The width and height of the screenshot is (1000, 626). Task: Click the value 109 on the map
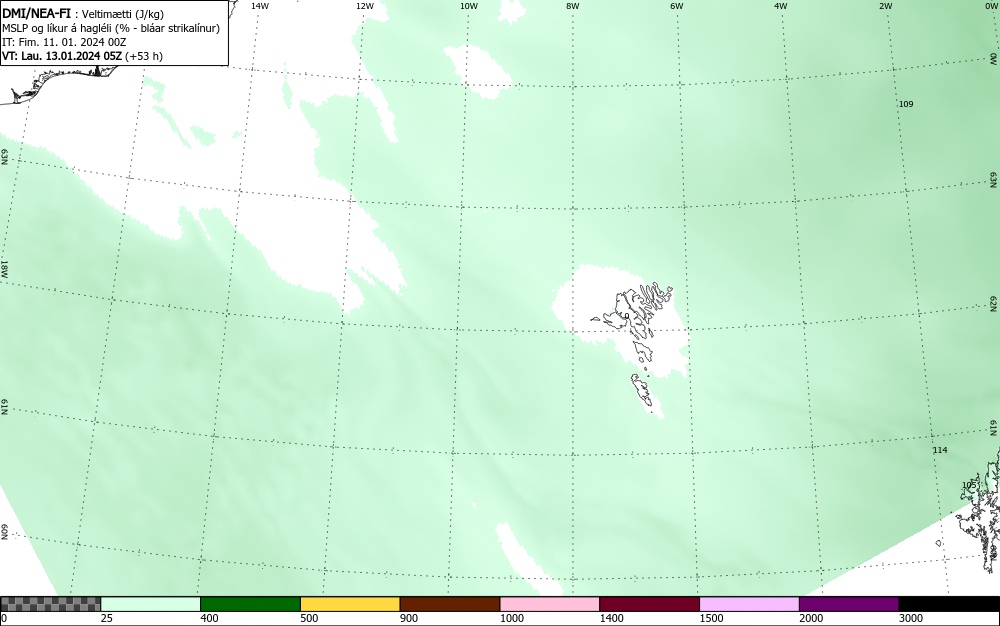click(906, 104)
